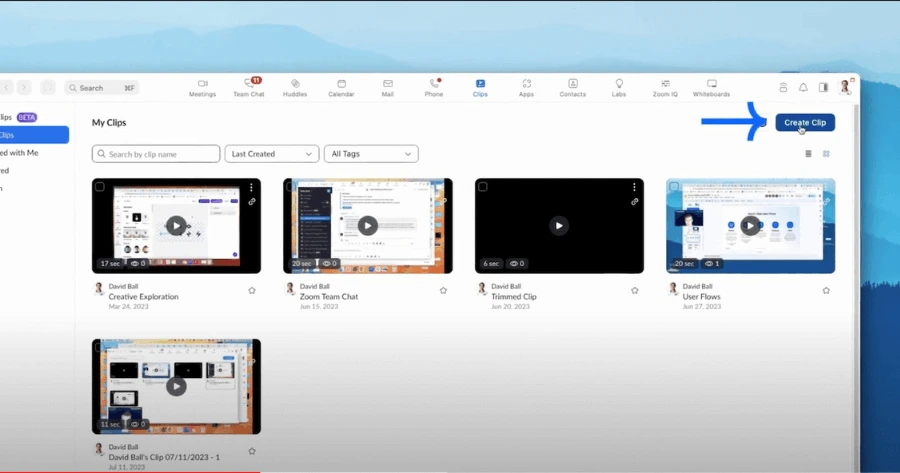This screenshot has height=473, width=900.
Task: Click the Create Clip button
Action: pyautogui.click(x=805, y=123)
